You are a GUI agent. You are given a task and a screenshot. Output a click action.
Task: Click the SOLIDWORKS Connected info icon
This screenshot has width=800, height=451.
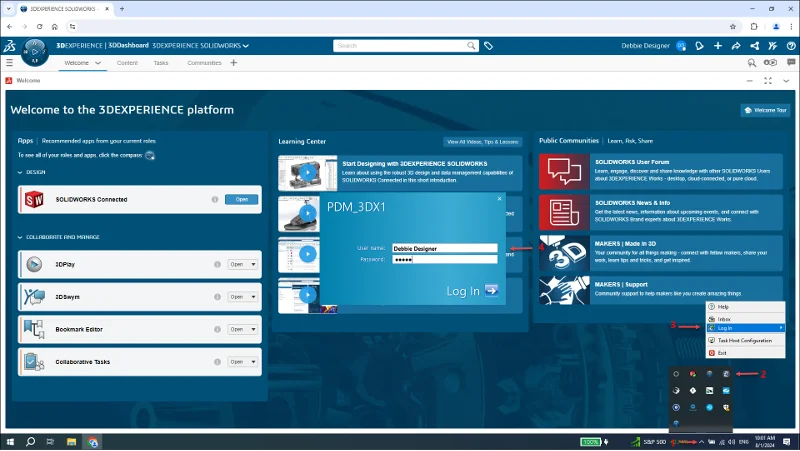click(215, 199)
